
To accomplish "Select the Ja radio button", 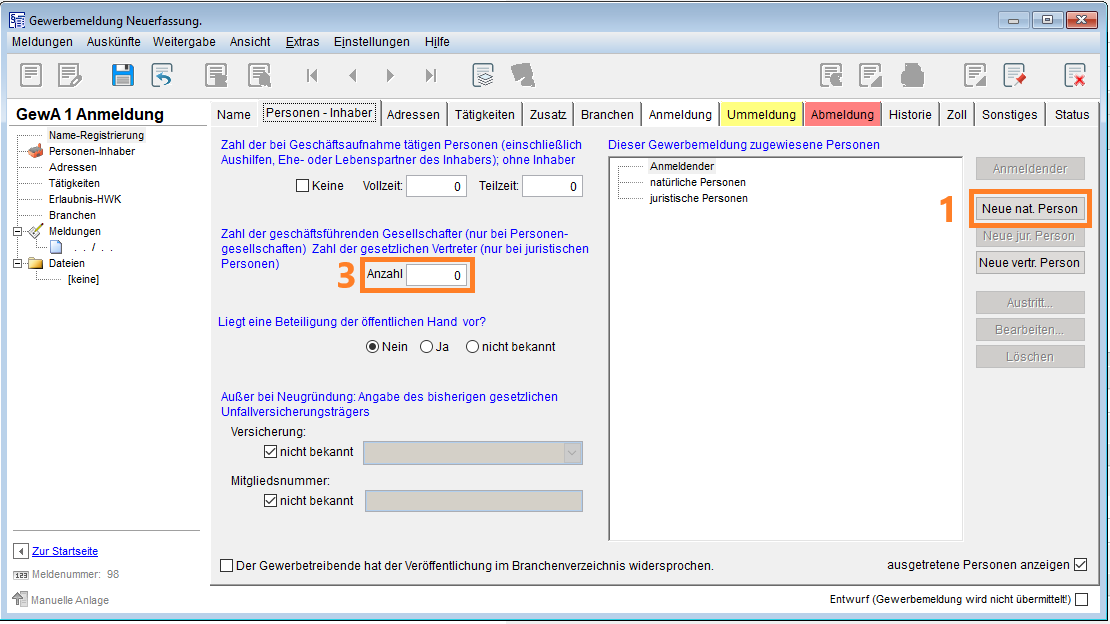I will [427, 347].
